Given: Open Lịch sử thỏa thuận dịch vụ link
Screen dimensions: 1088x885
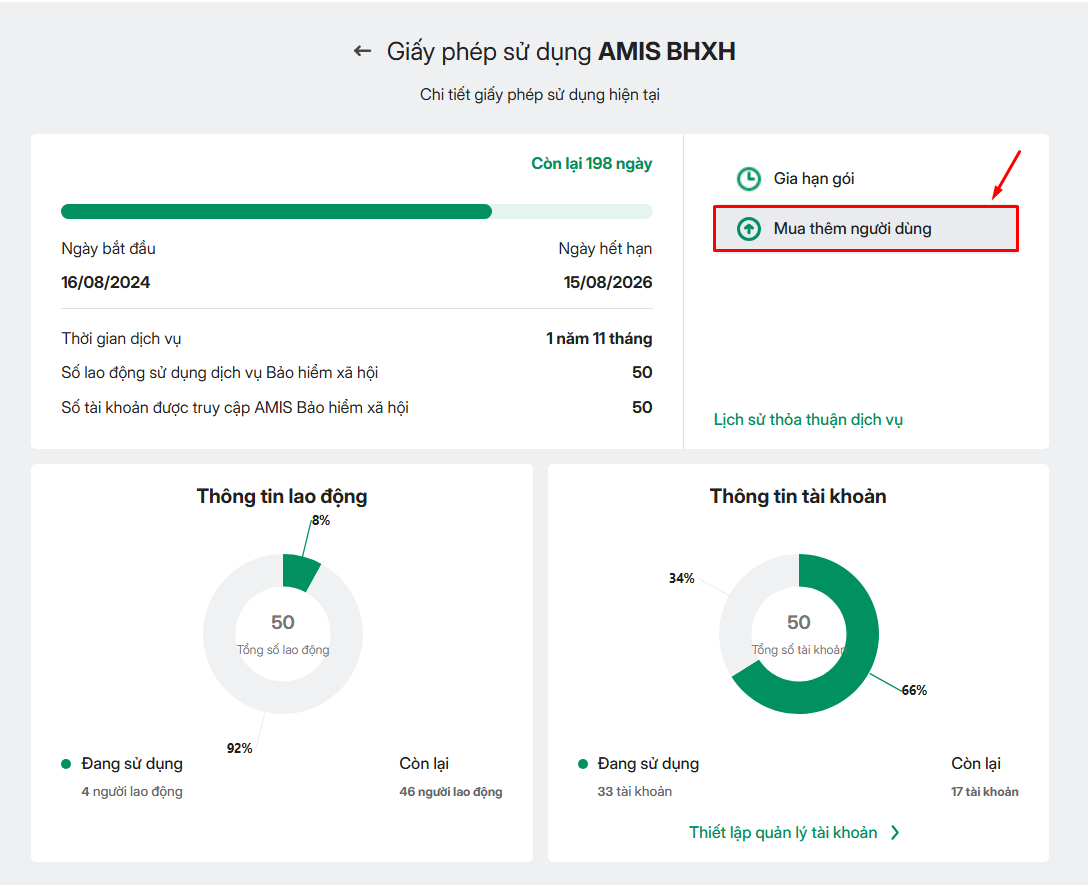Looking at the screenshot, I should [x=808, y=420].
